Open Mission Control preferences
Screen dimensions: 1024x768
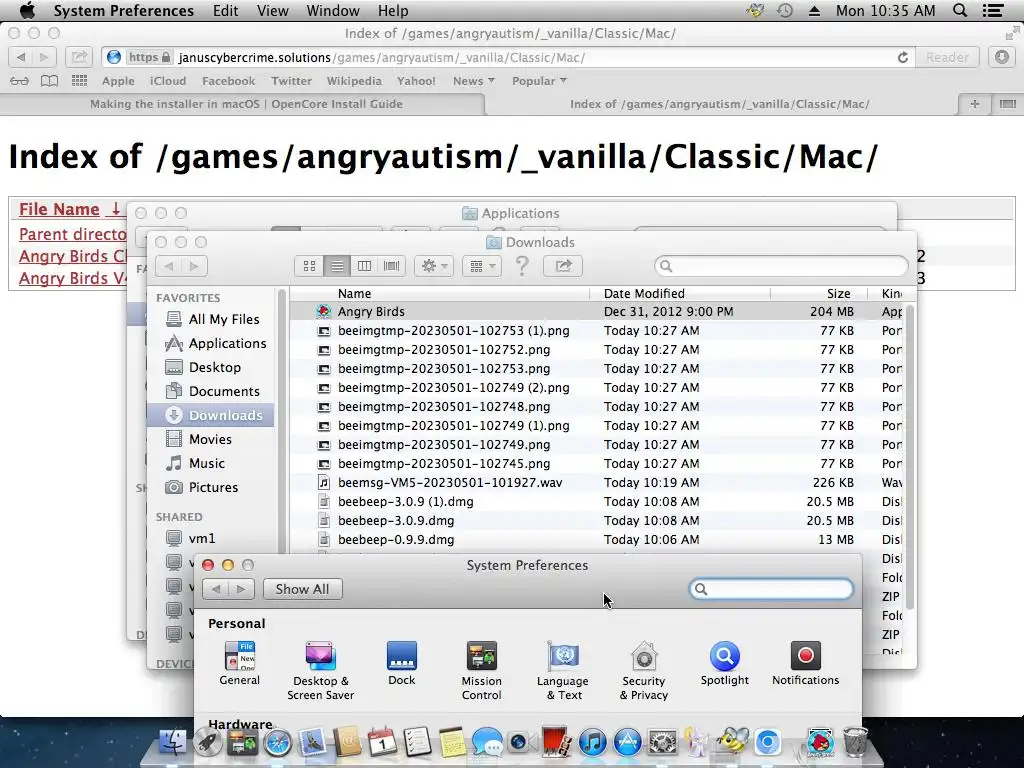coord(481,670)
